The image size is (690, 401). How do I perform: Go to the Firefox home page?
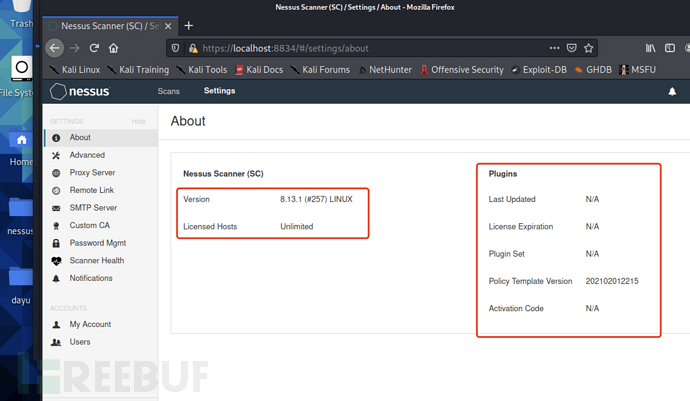(x=114, y=48)
